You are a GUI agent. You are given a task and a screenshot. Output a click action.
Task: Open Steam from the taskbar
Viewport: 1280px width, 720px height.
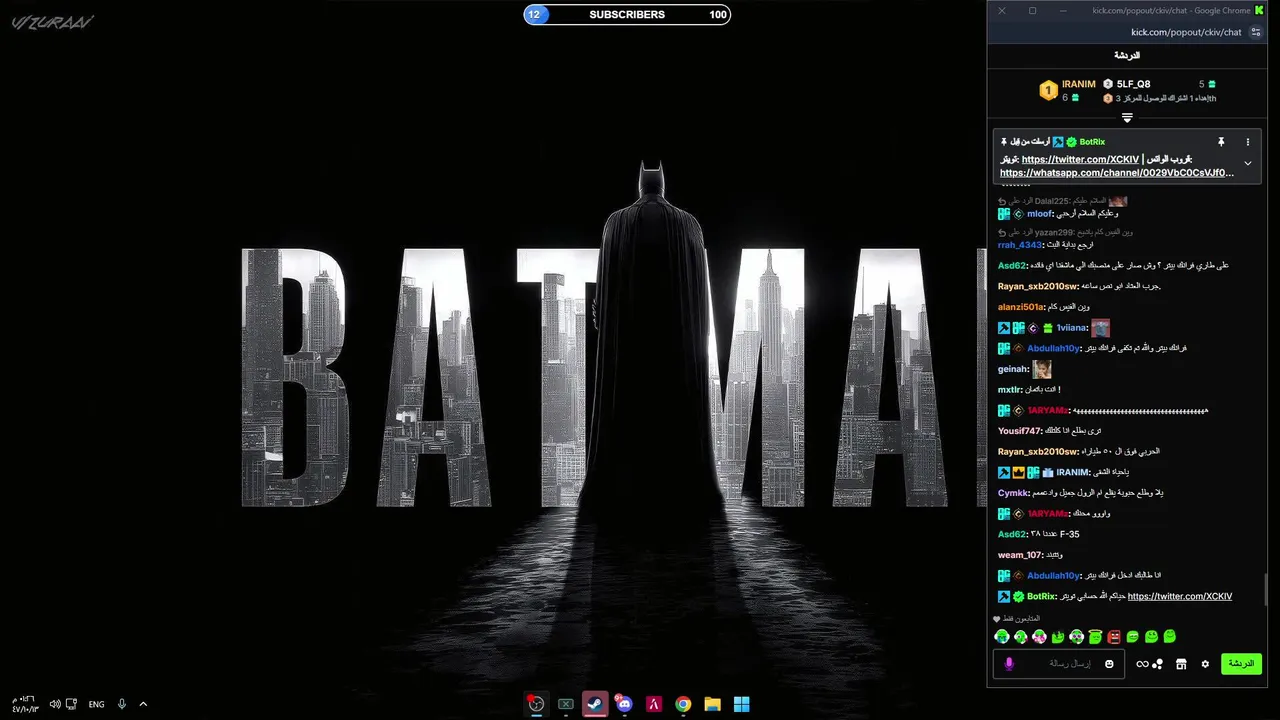pos(595,704)
